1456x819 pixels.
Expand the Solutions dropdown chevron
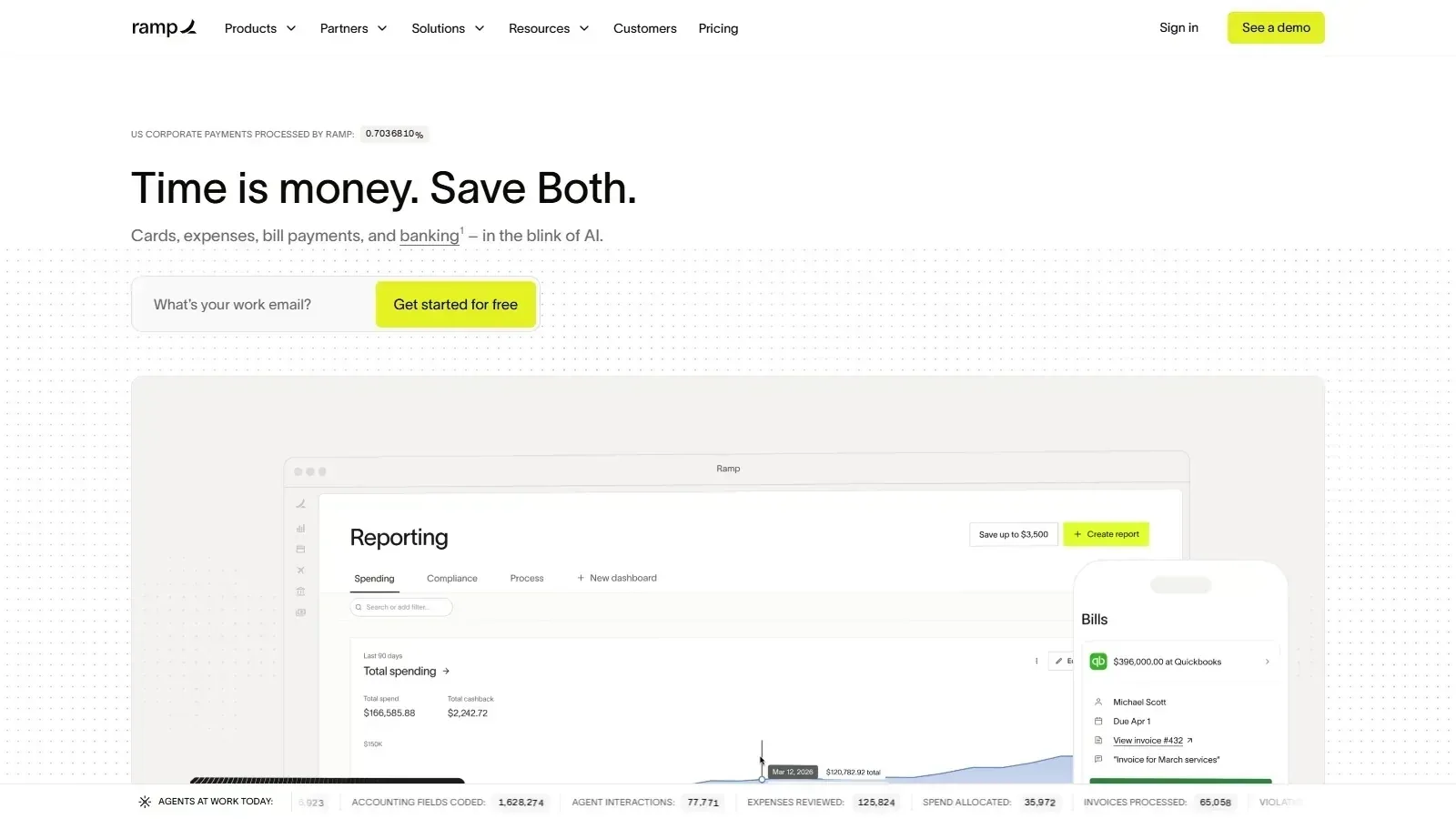pyautogui.click(x=480, y=28)
